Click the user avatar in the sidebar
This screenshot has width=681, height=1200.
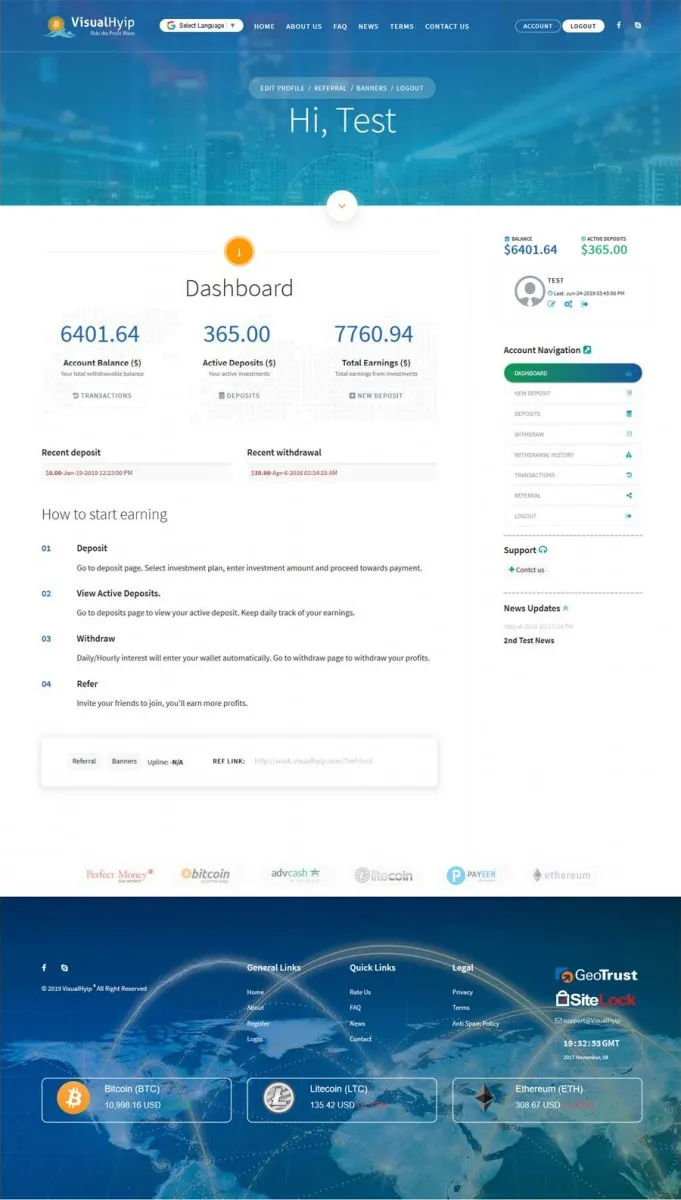[x=529, y=292]
